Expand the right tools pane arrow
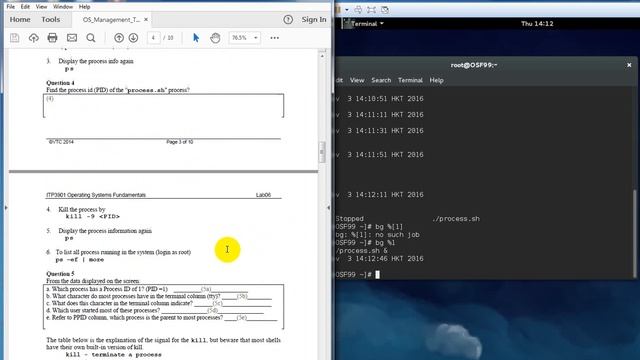This screenshot has width=640, height=360. coord(329,208)
